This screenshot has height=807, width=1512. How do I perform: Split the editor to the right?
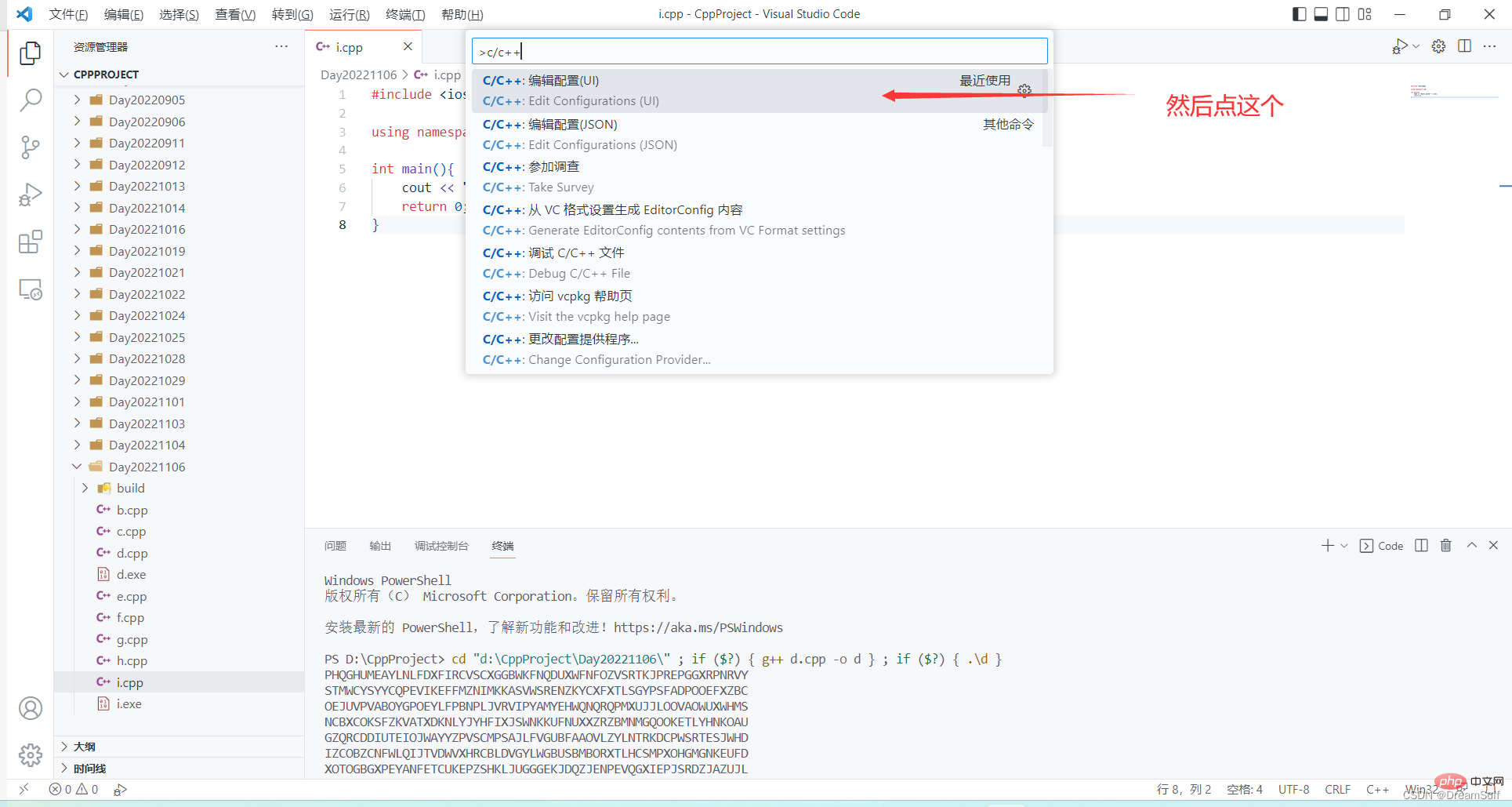coord(1463,46)
